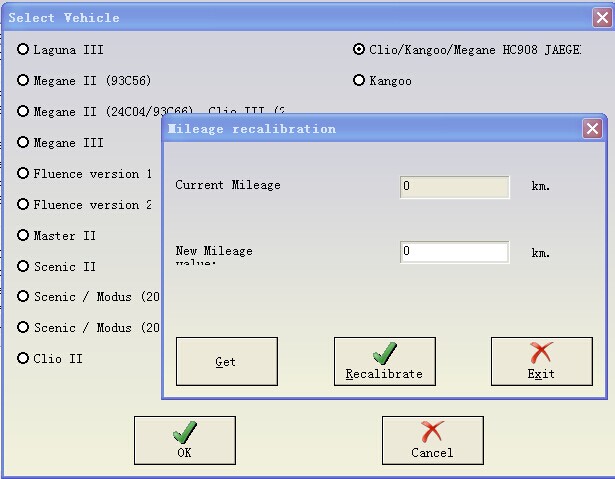Choose Fluence version 2 option
The image size is (615, 479).
24,204
